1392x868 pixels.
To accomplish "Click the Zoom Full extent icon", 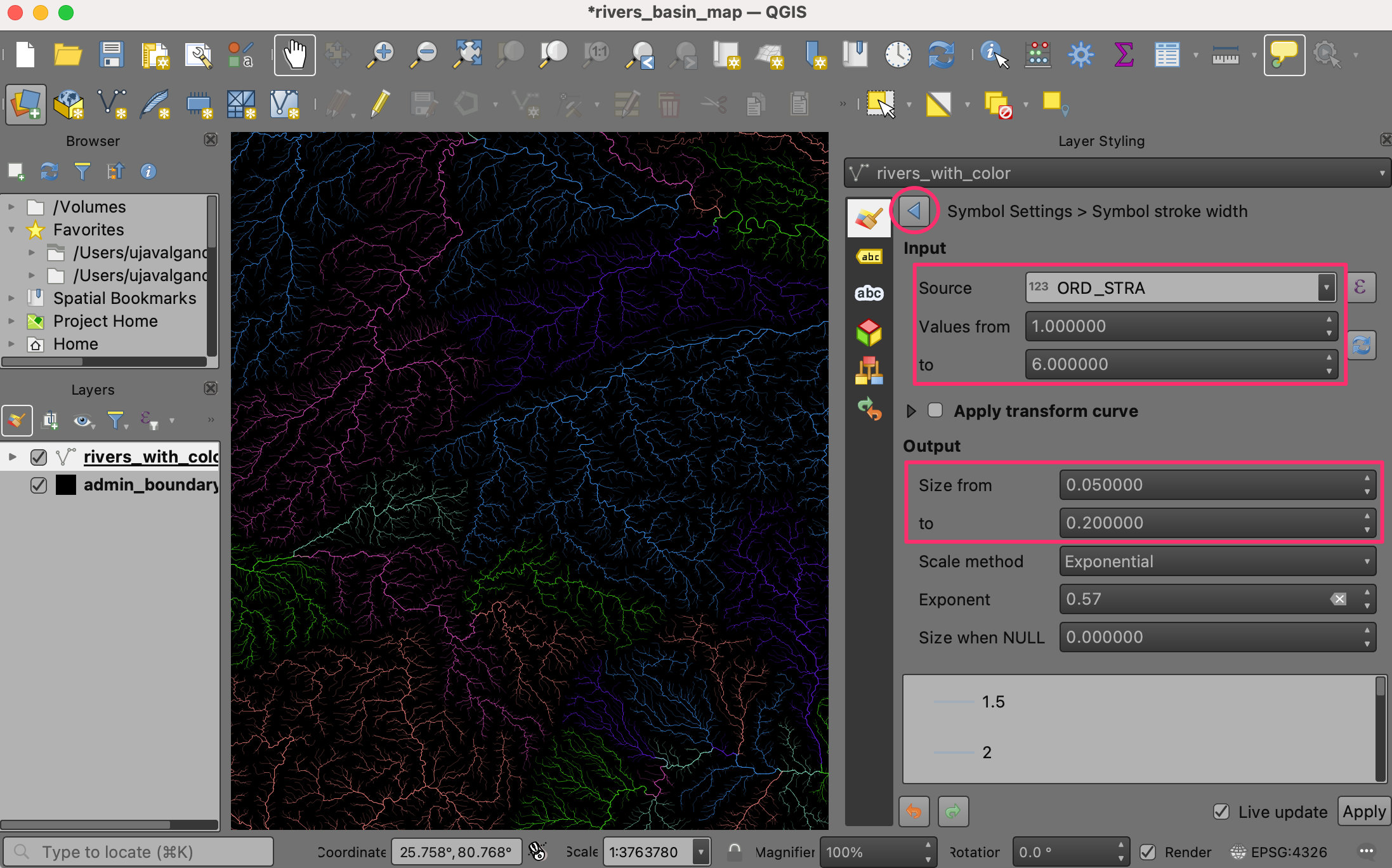I will click(x=468, y=55).
